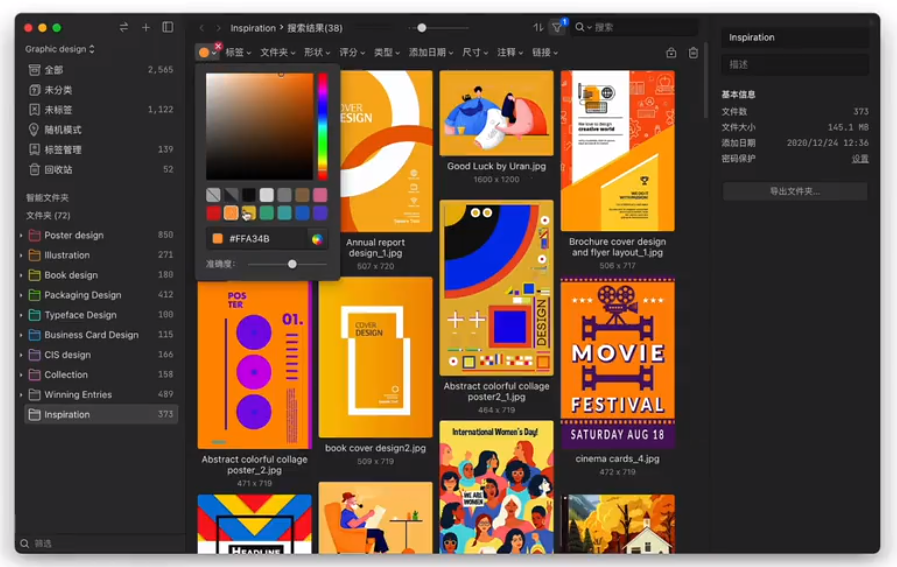The height and width of the screenshot is (567, 897).
Task: Click the #FFA34B hex input field
Action: pos(259,239)
